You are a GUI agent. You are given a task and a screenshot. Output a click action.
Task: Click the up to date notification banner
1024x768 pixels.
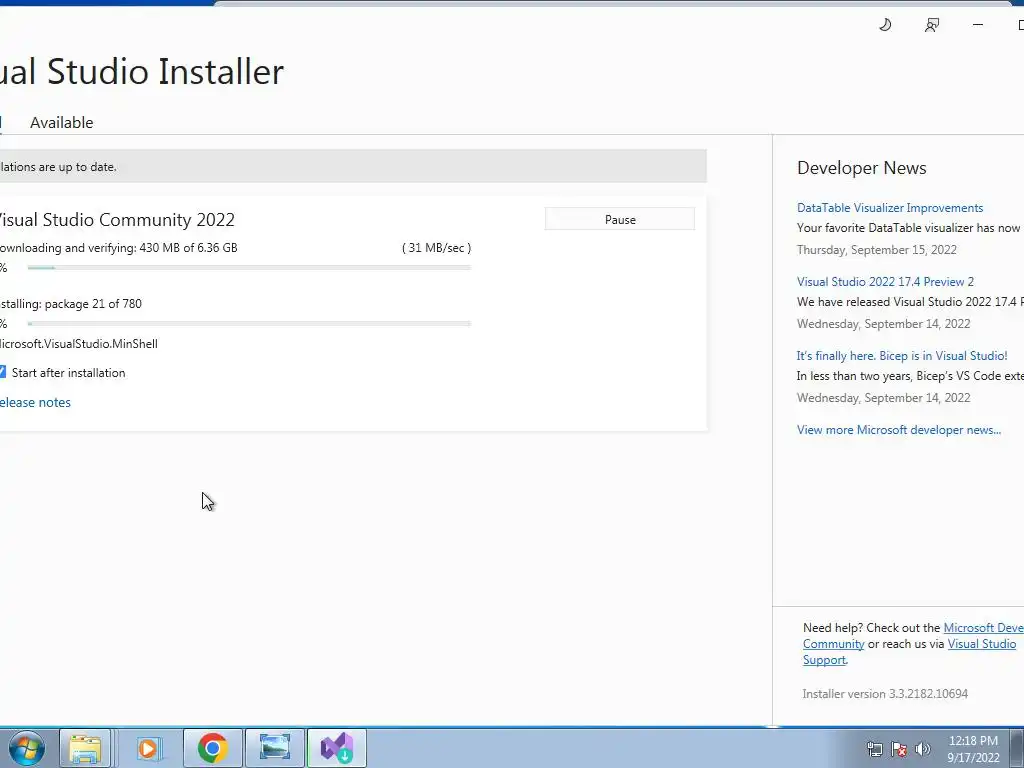click(353, 166)
